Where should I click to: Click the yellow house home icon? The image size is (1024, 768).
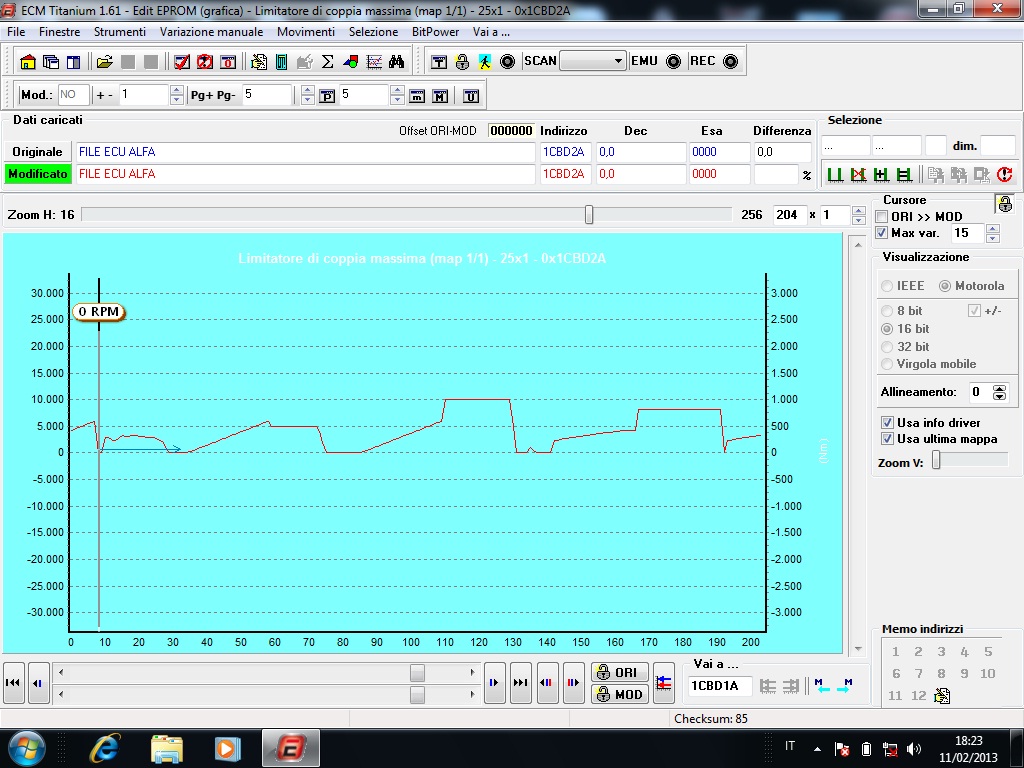coord(27,62)
